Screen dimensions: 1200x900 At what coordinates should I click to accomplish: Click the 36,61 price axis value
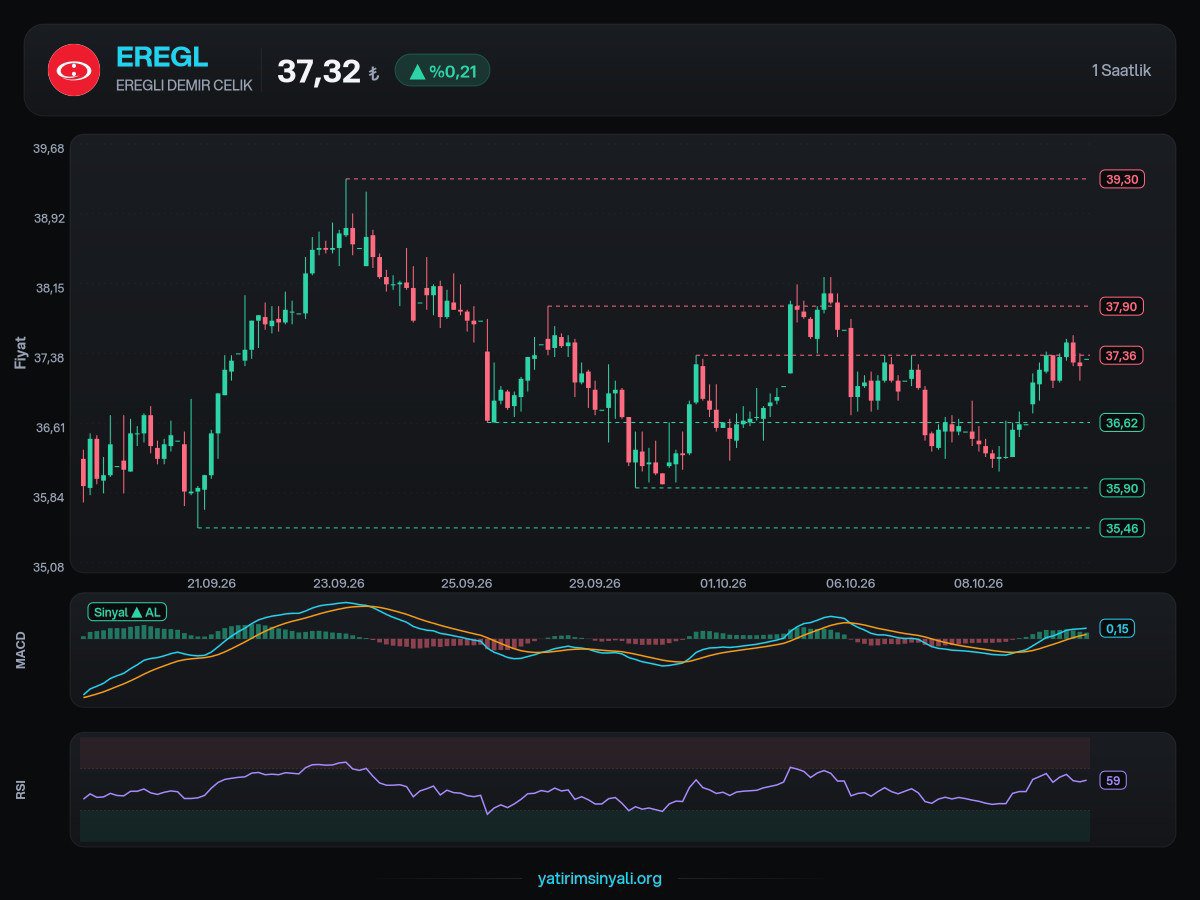[49, 428]
